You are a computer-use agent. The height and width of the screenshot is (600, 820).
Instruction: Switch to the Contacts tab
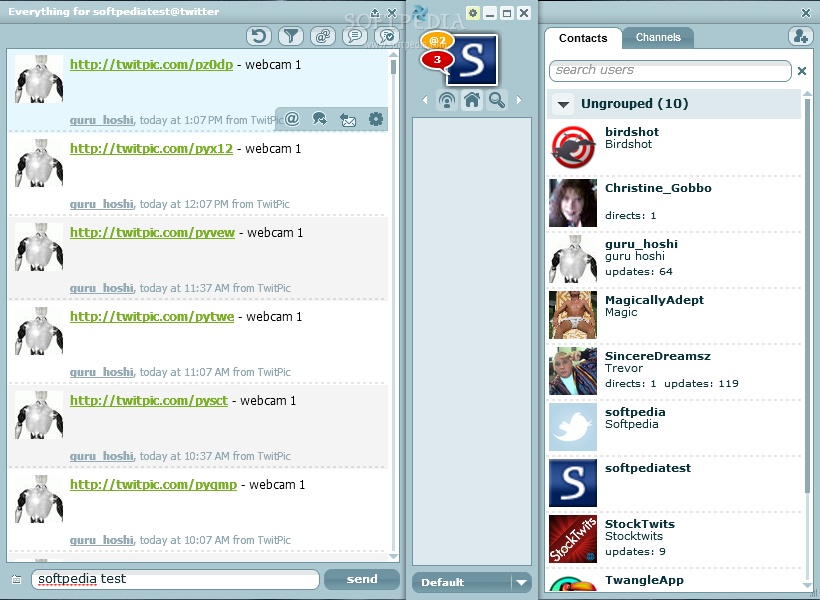pos(583,38)
